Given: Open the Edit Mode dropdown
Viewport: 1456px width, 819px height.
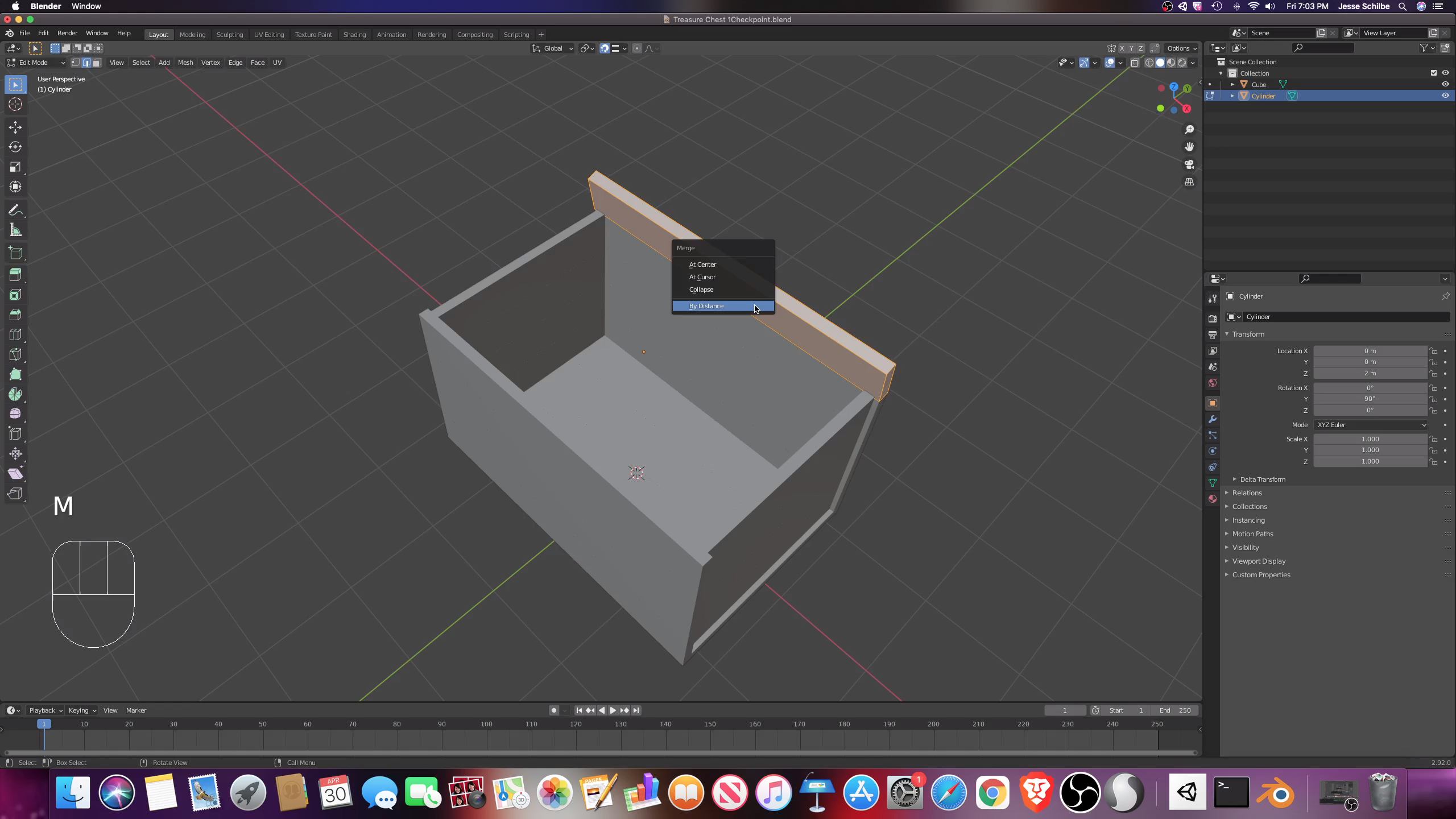Looking at the screenshot, I should (36, 63).
